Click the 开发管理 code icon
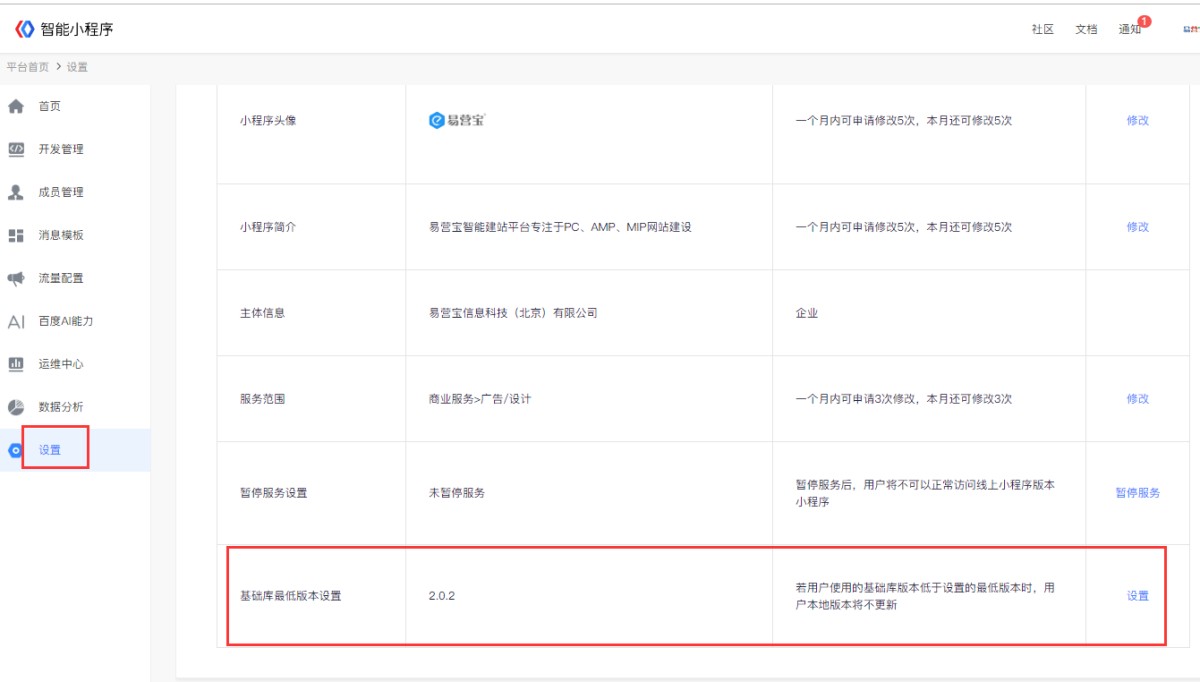The height and width of the screenshot is (682, 1200). [16, 149]
